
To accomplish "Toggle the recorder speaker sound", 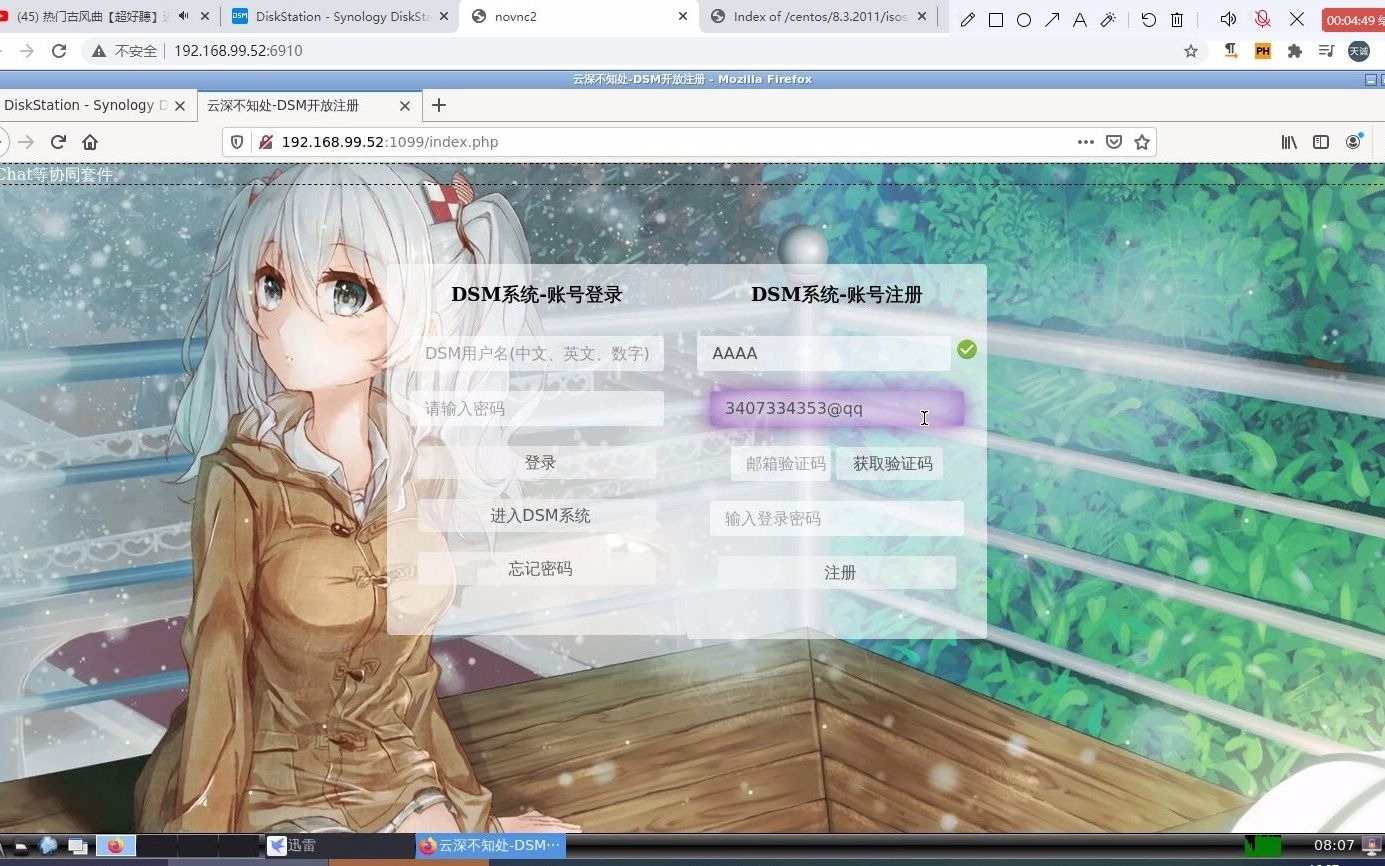I will pyautogui.click(x=1229, y=19).
